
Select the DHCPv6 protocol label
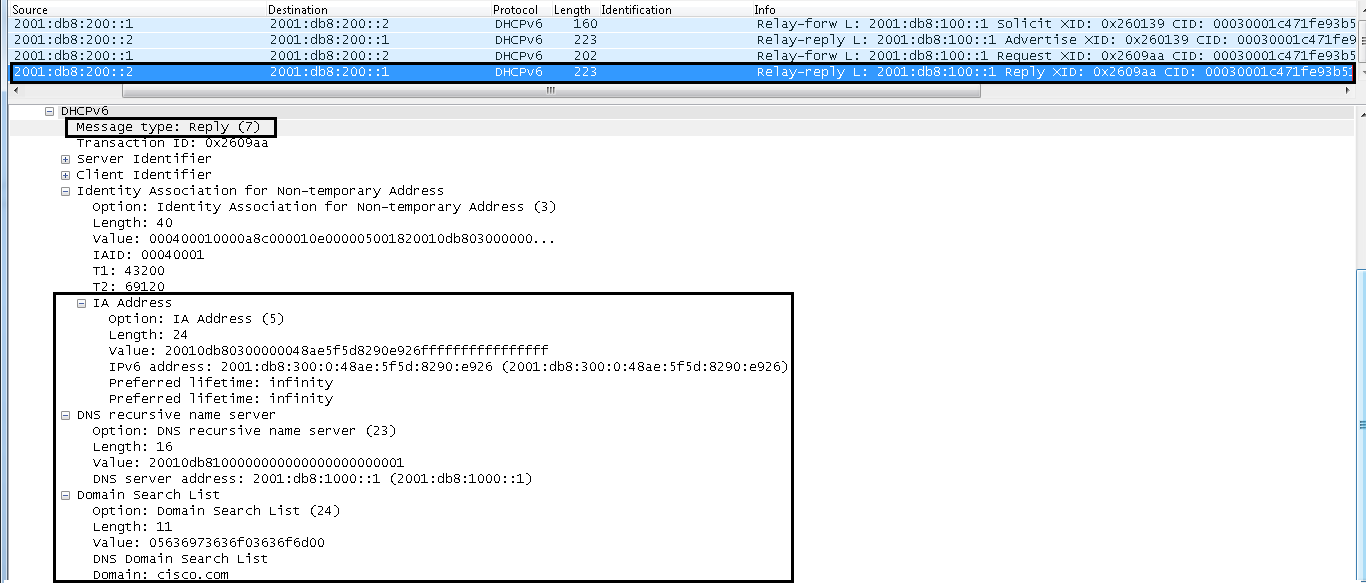point(84,111)
